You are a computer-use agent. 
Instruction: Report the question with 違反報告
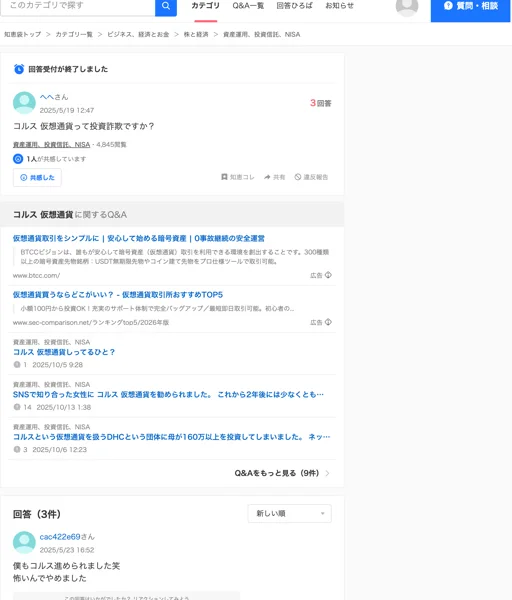(x=311, y=177)
